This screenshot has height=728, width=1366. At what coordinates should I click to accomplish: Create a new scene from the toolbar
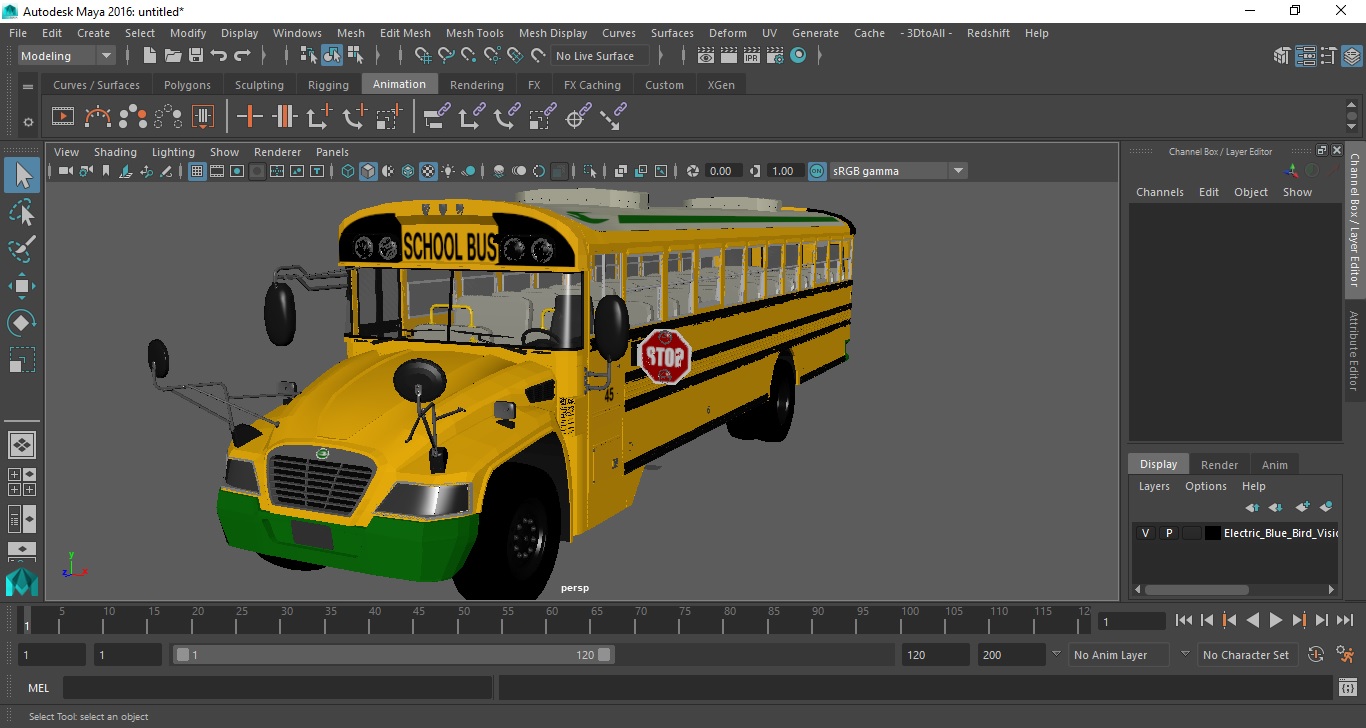click(x=149, y=55)
